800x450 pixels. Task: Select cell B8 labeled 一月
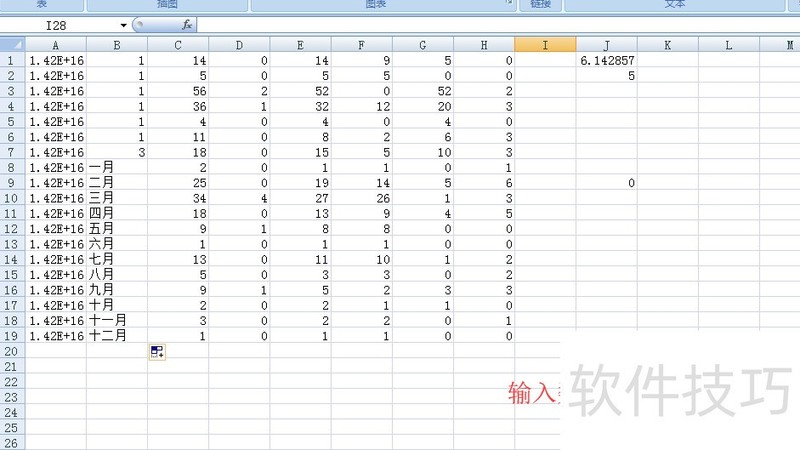[x=117, y=168]
